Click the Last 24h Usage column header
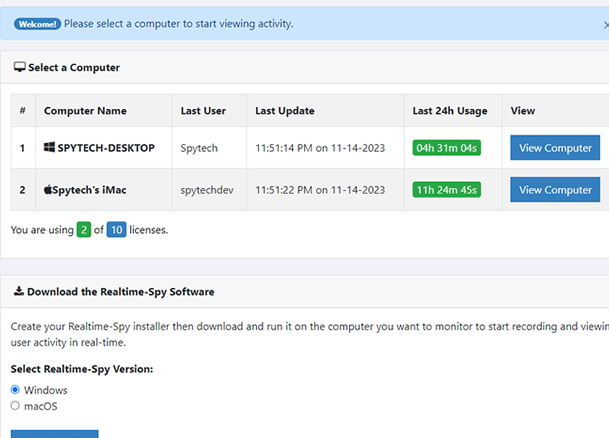The width and height of the screenshot is (609, 438). (450, 111)
